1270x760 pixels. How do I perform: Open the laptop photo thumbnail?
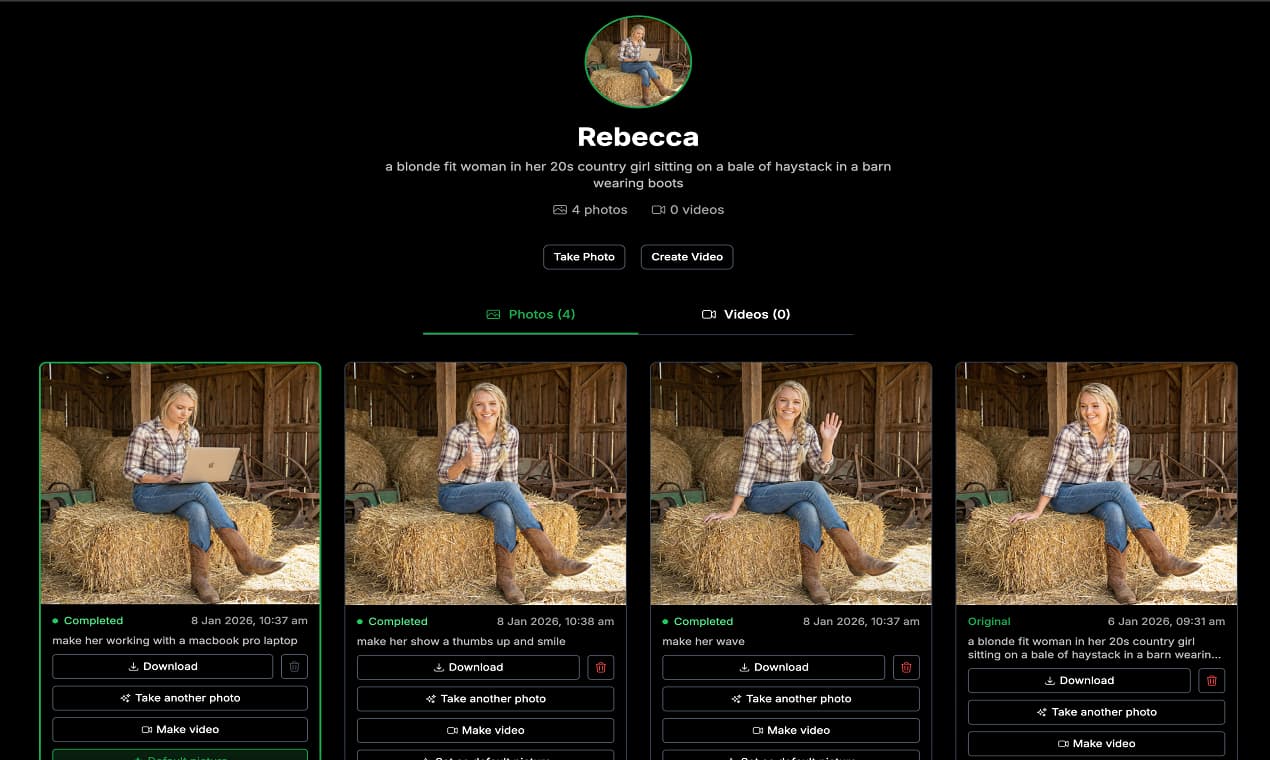click(180, 483)
